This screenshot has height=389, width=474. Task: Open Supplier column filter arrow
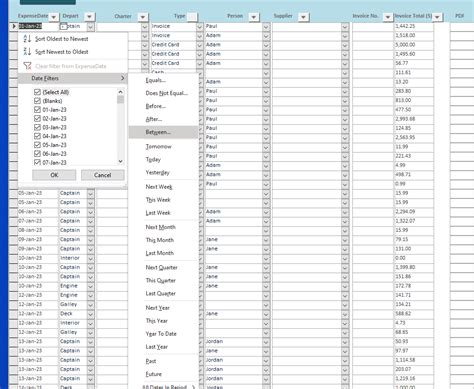303,17
